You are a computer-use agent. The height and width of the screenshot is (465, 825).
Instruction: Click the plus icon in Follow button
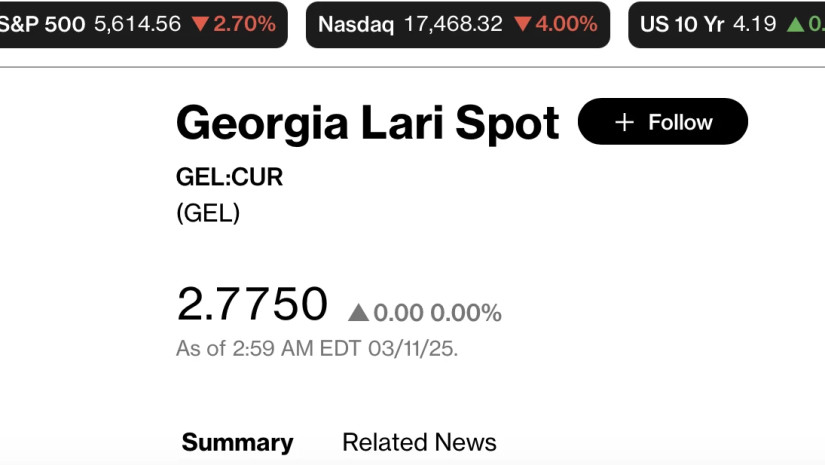(625, 122)
